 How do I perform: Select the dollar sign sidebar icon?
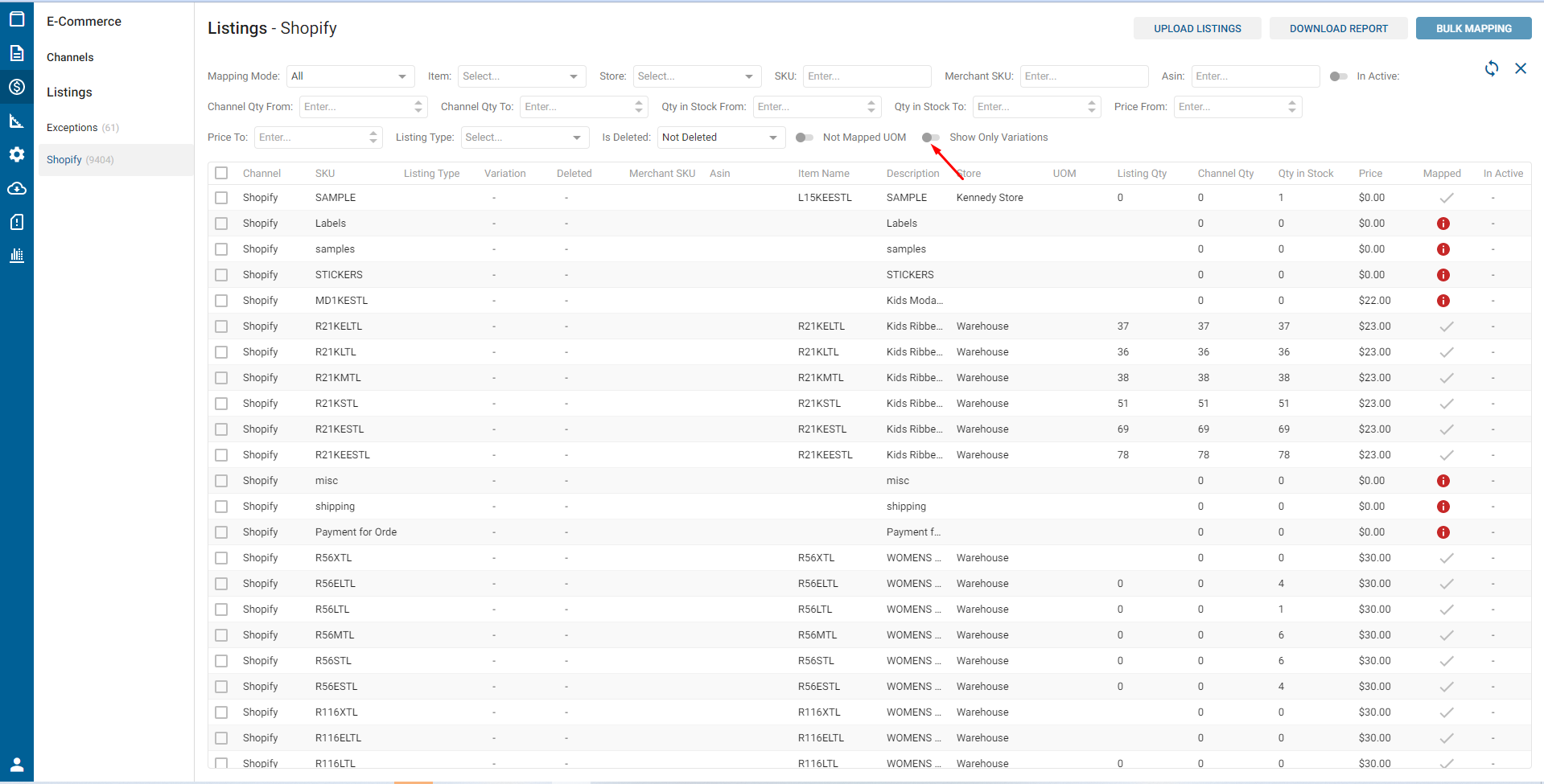tap(17, 87)
